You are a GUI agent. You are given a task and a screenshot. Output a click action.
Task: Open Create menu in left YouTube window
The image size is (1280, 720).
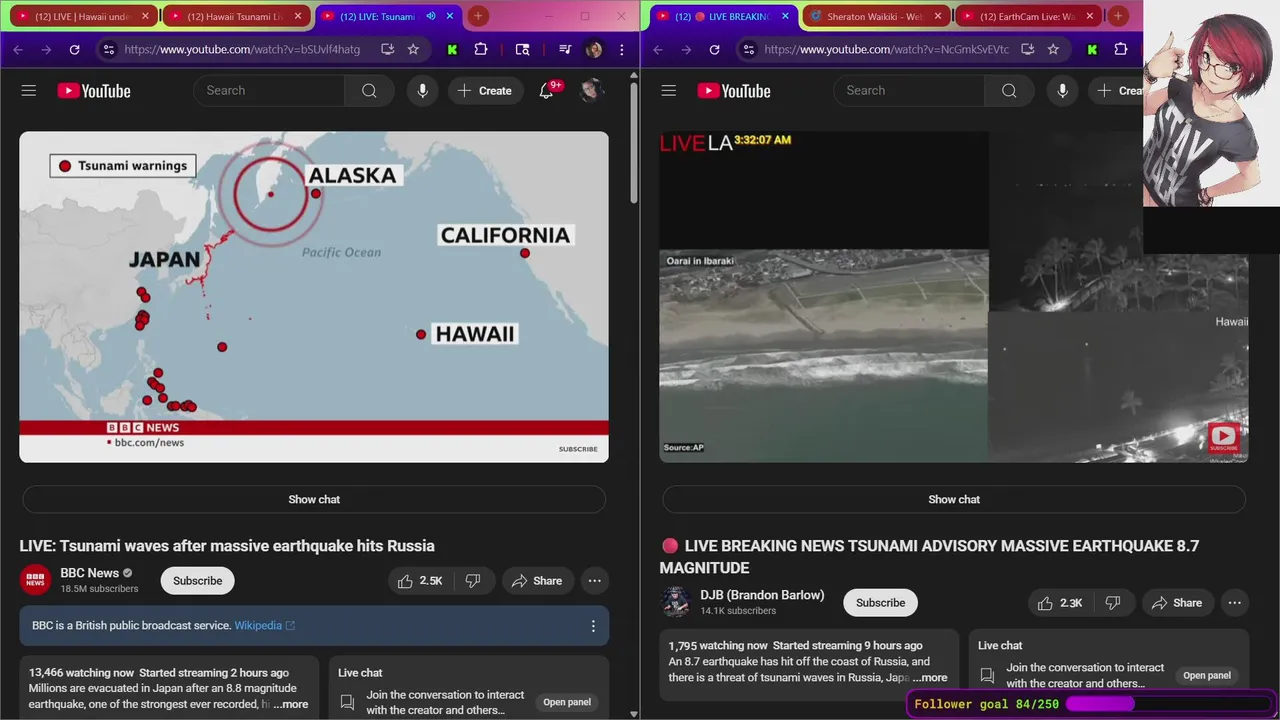[x=485, y=91]
